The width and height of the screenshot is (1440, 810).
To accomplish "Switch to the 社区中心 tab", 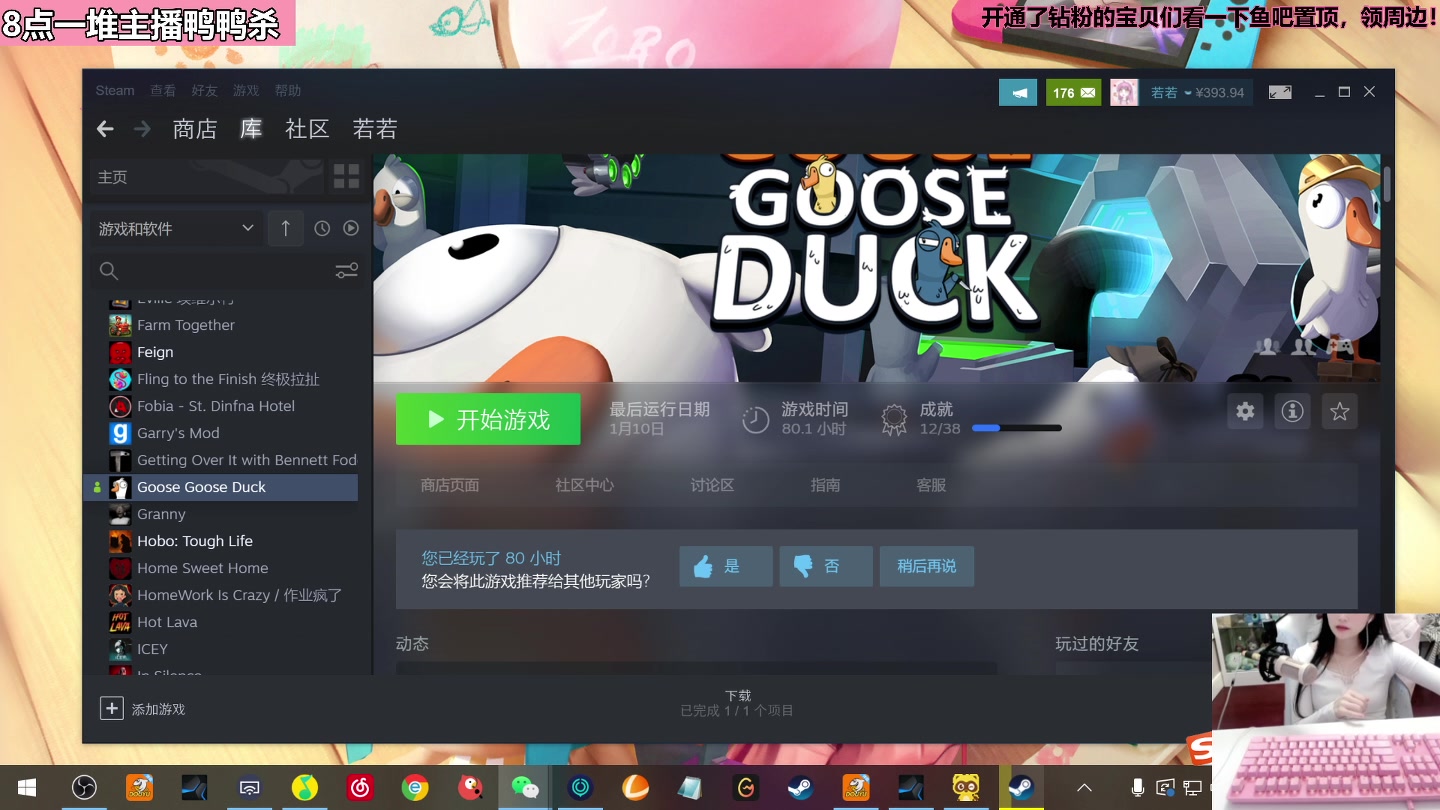I will click(583, 485).
